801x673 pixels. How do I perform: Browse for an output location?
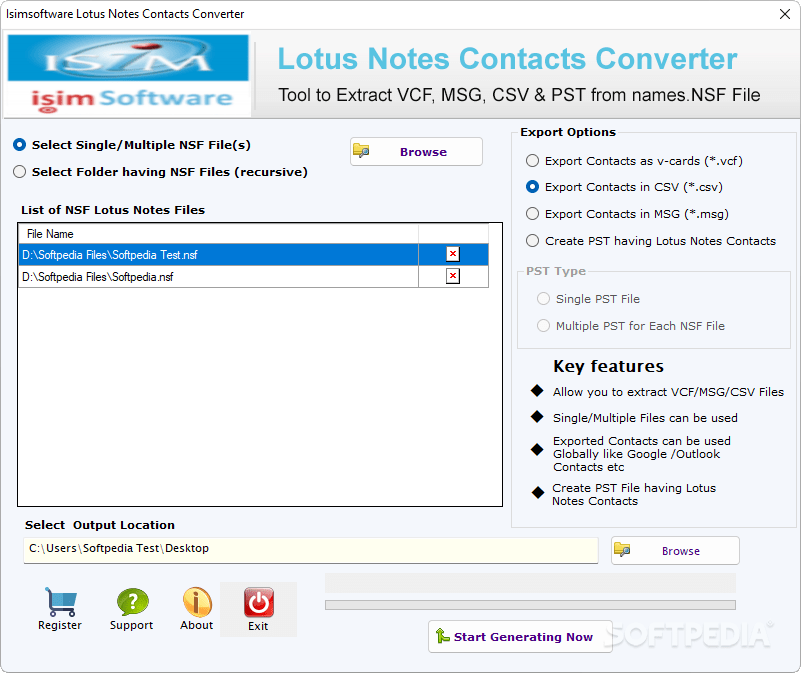tap(675, 550)
